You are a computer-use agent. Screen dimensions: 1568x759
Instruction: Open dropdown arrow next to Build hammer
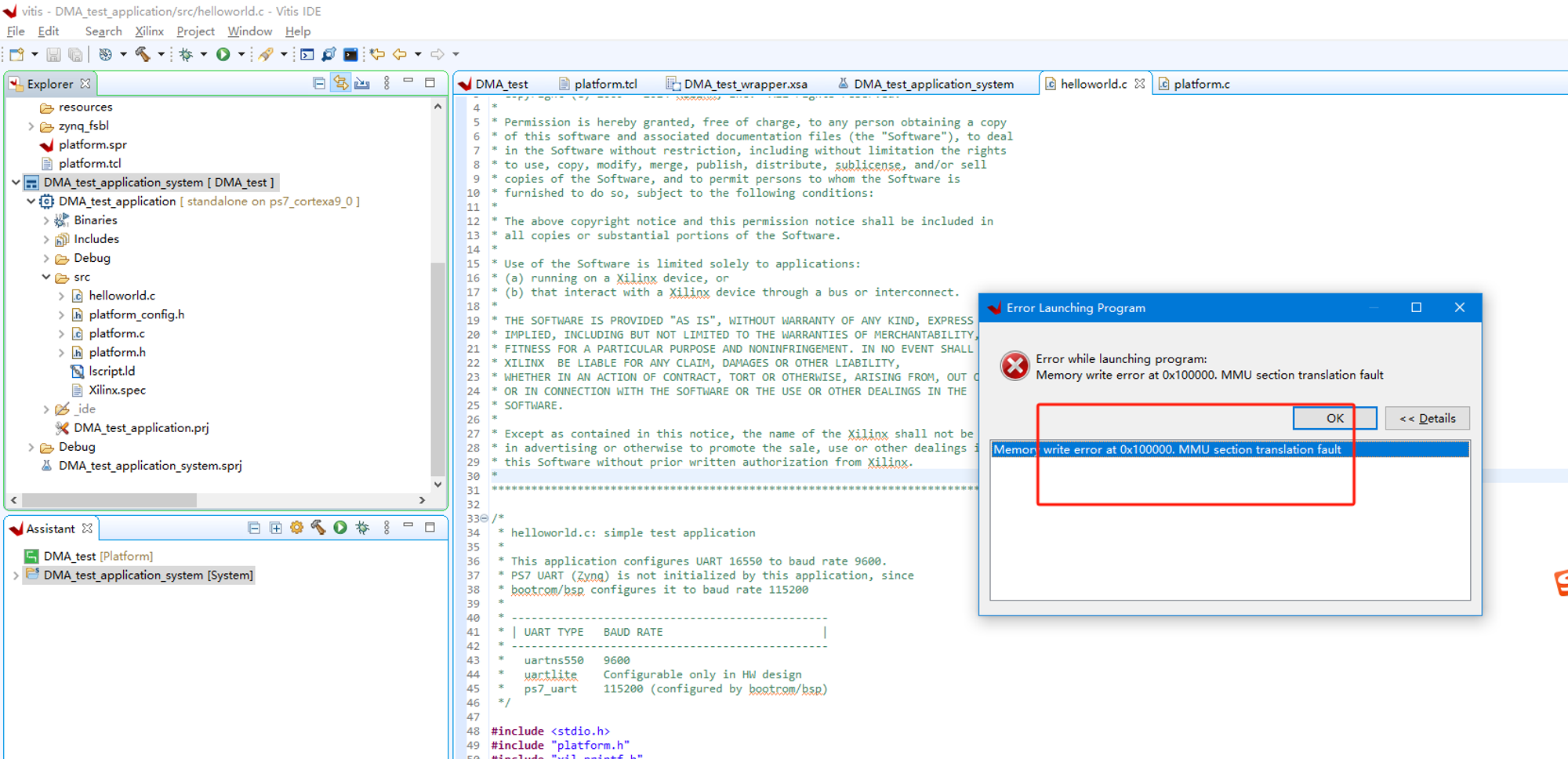point(162,54)
